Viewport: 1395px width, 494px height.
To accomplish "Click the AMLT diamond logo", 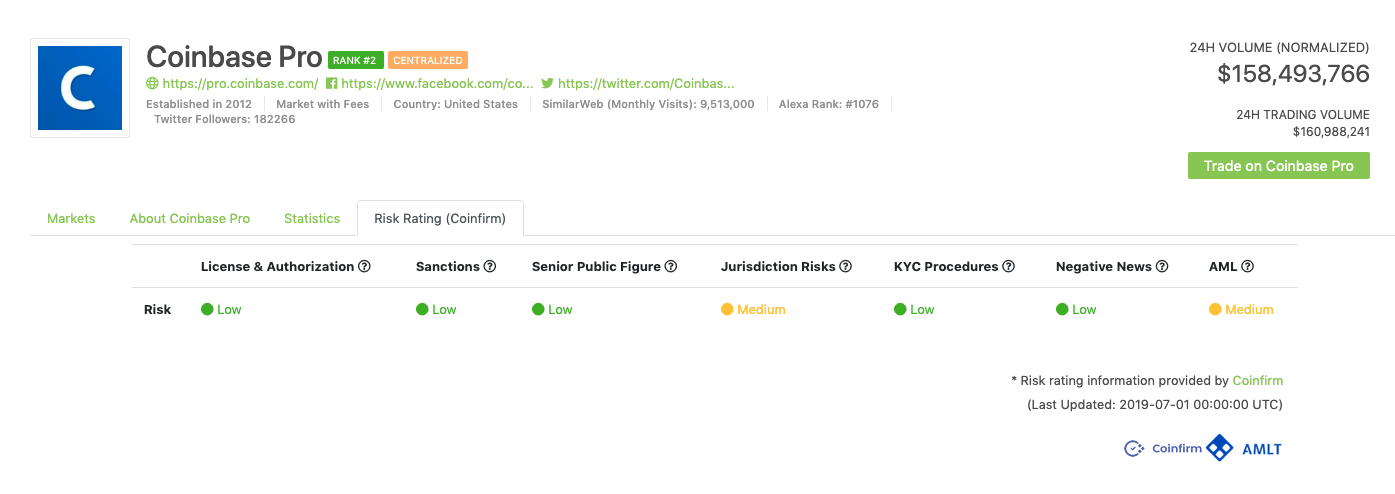I will (x=1220, y=448).
